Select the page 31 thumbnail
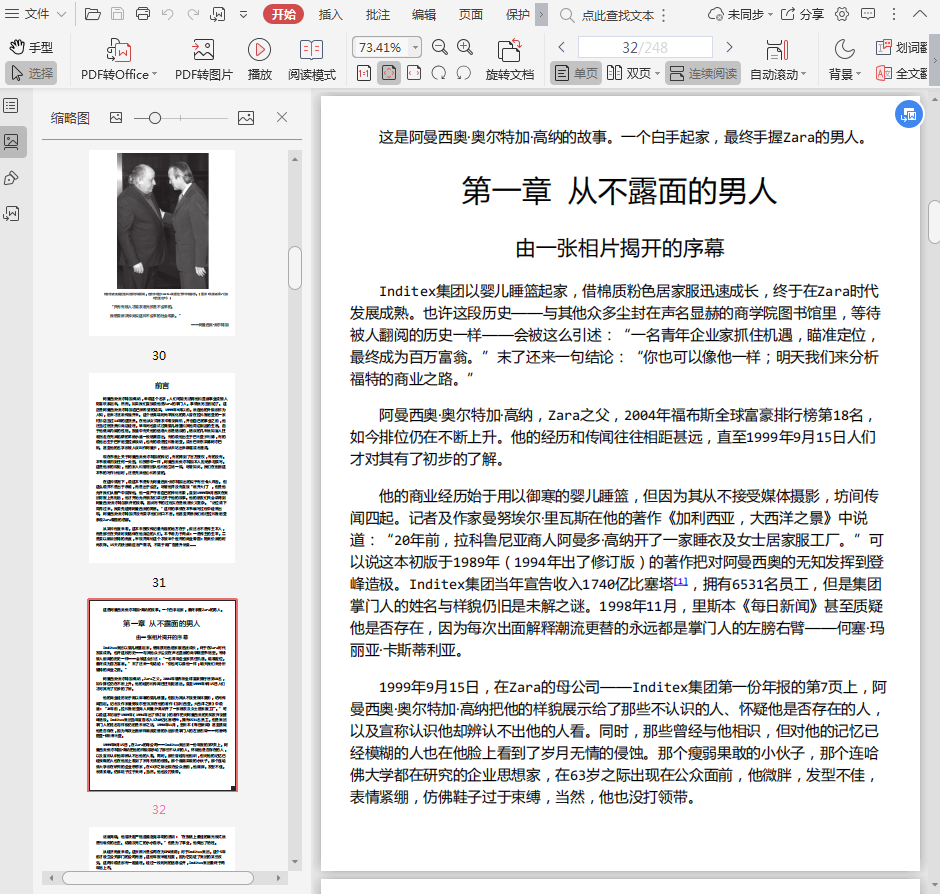Image resolution: width=940 pixels, height=894 pixels. [x=161, y=467]
